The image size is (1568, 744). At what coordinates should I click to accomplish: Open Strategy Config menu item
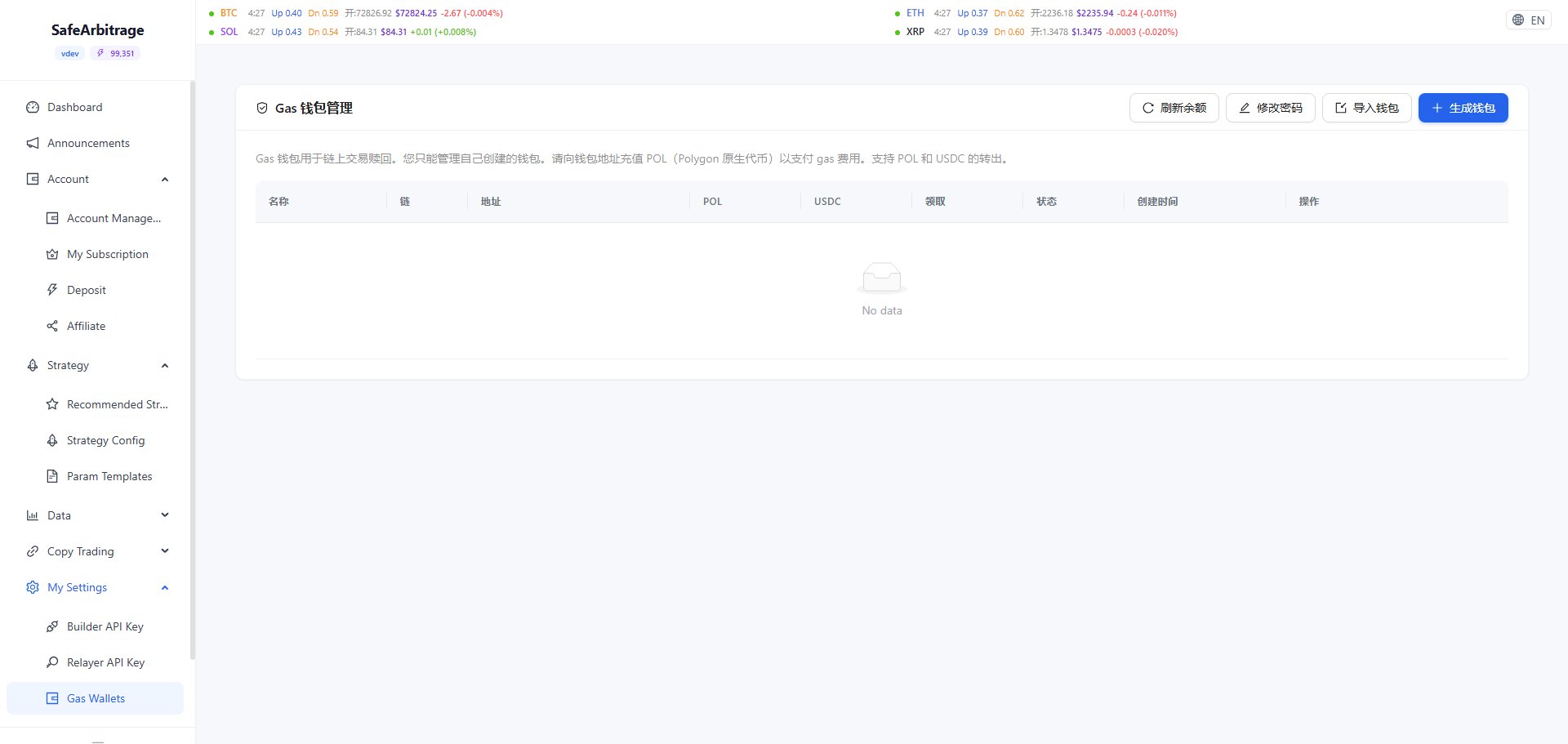click(105, 440)
